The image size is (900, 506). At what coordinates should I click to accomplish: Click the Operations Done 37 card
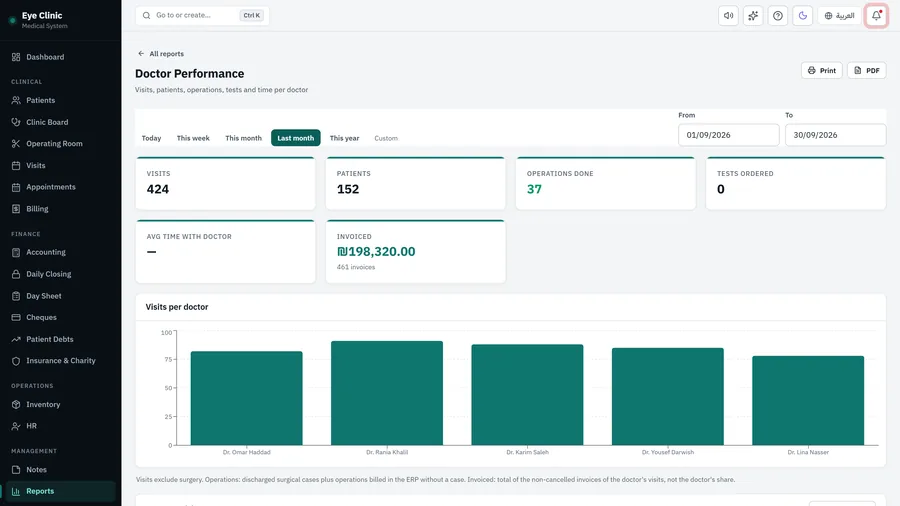(606, 183)
